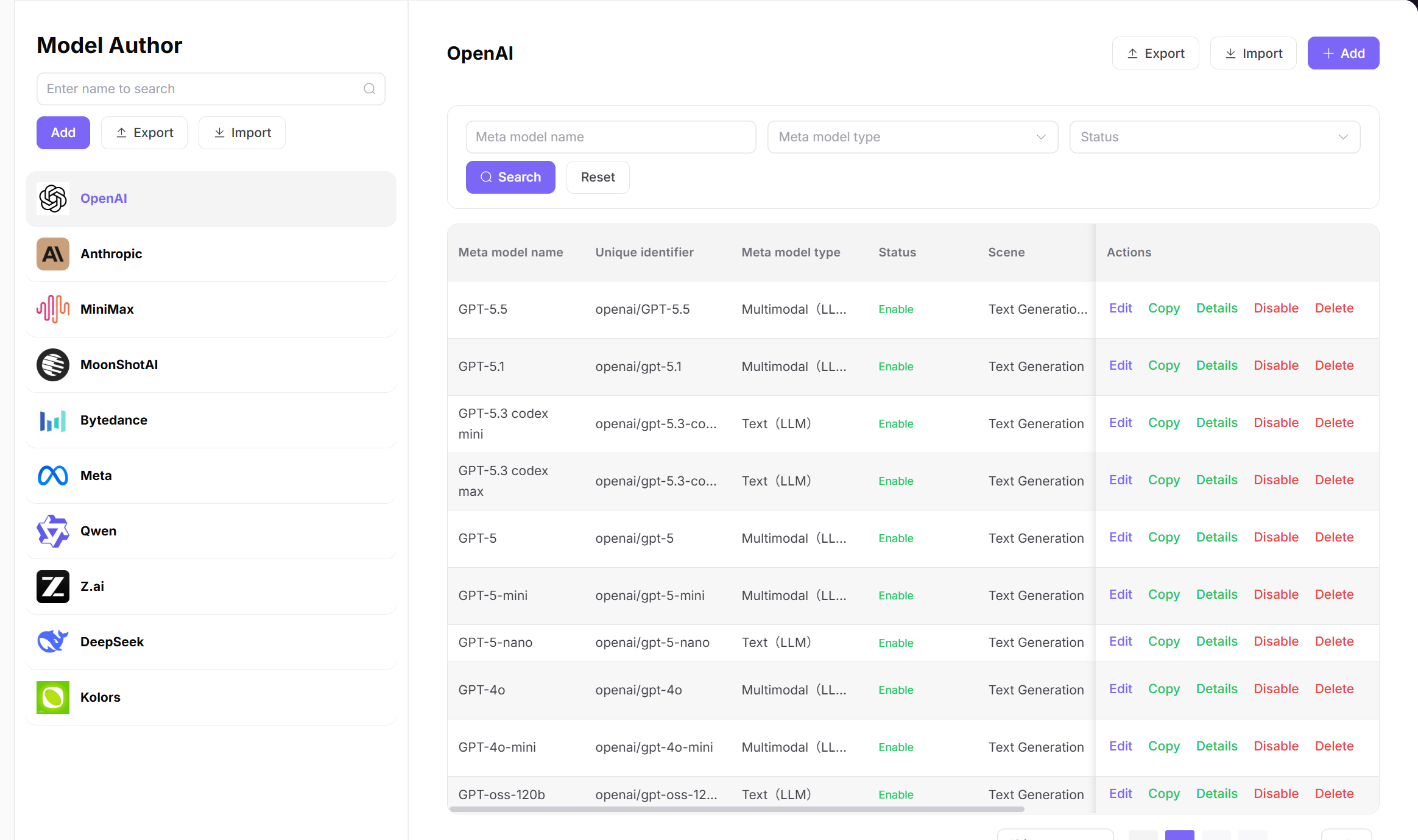1418x840 pixels.
Task: Click the MiniMax waveform logo icon
Action: pyautogui.click(x=53, y=309)
